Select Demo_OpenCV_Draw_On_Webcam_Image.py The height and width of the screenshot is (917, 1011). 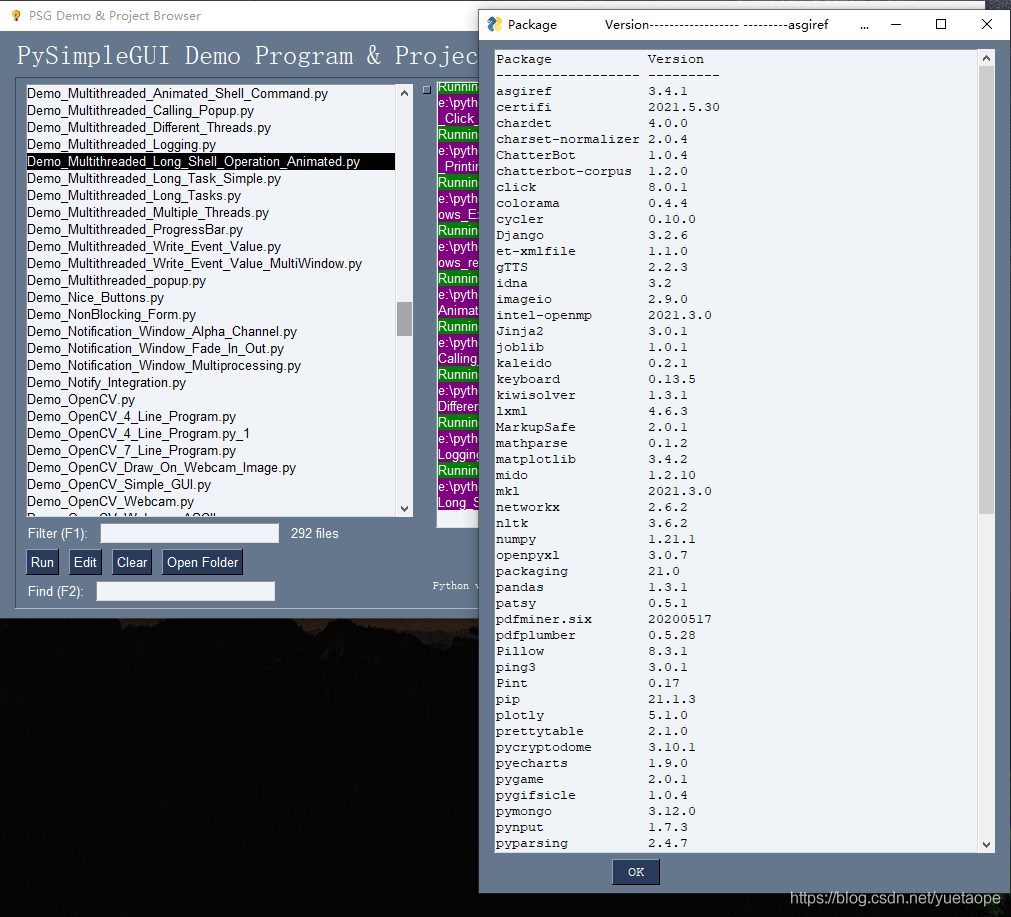coord(210,468)
